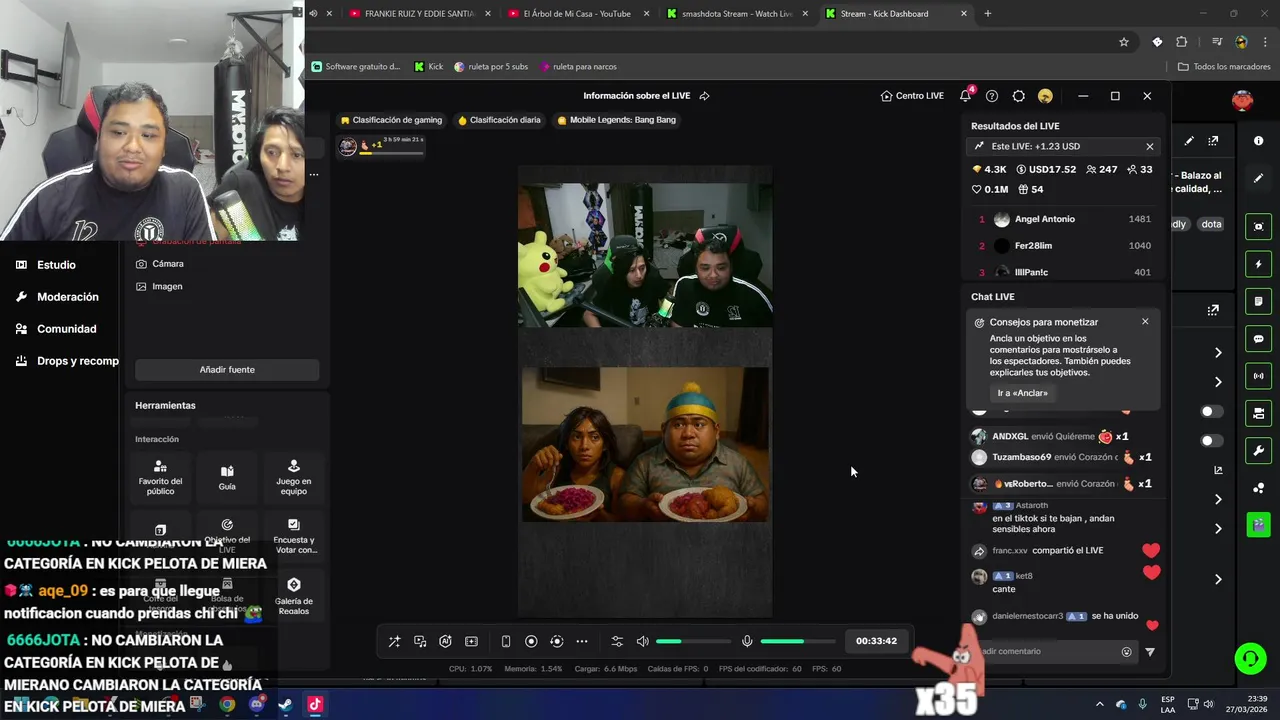This screenshot has width=1280, height=720.
Task: Open Juego en equipo tool
Action: click(x=293, y=478)
